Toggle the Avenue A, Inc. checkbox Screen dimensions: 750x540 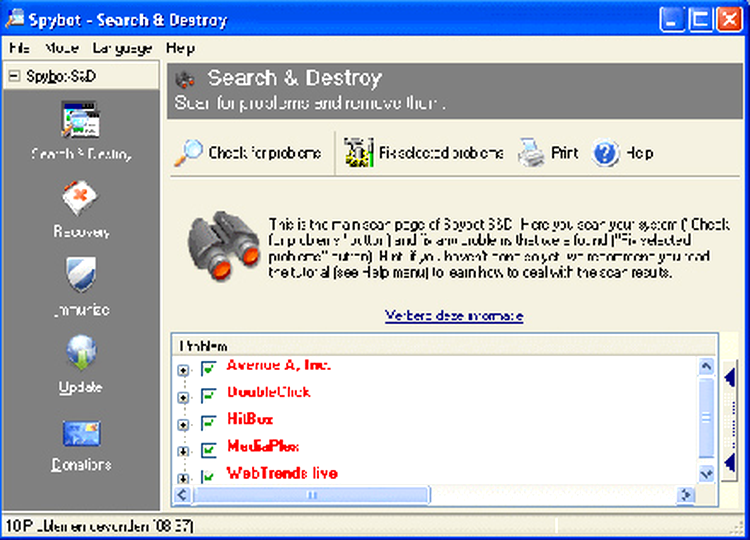coord(209,369)
